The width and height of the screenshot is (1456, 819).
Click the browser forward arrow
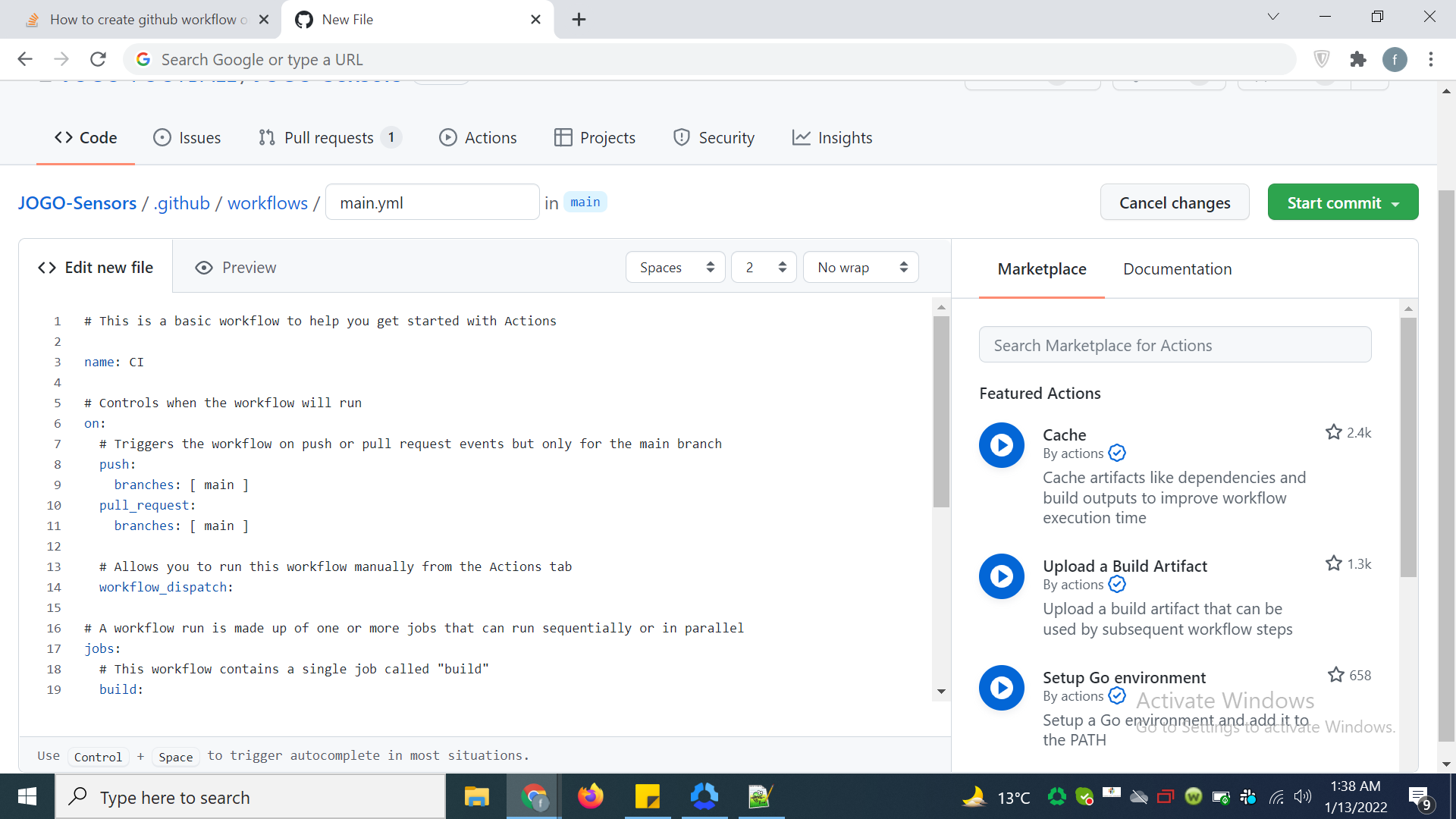(61, 59)
